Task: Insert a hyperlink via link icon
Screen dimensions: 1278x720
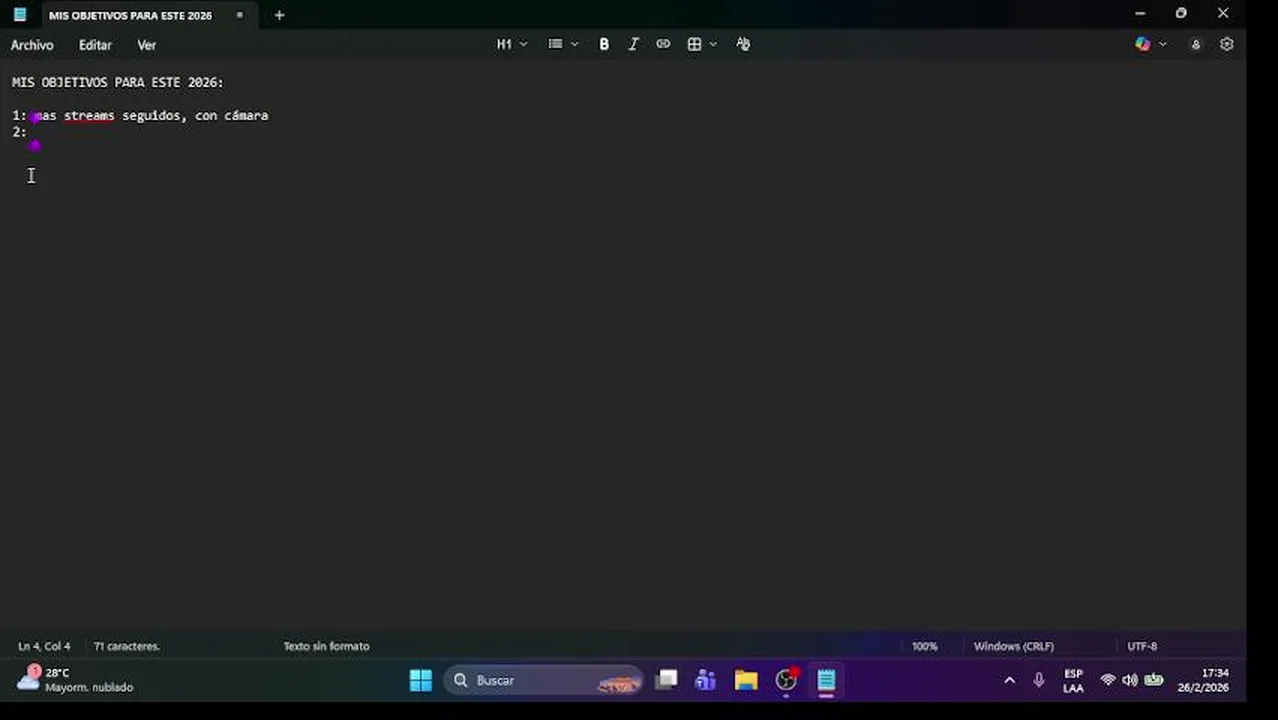Action: (x=663, y=44)
